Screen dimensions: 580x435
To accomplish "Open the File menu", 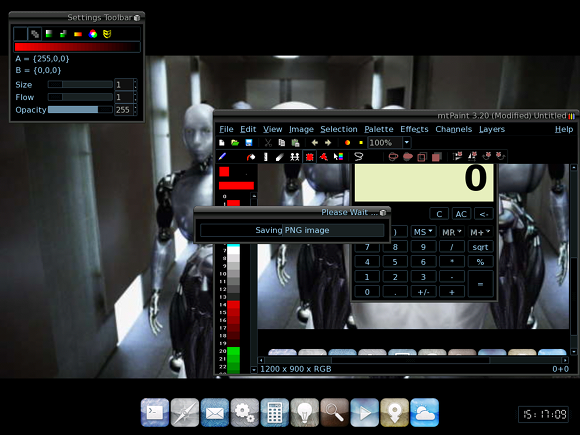I will coord(226,129).
